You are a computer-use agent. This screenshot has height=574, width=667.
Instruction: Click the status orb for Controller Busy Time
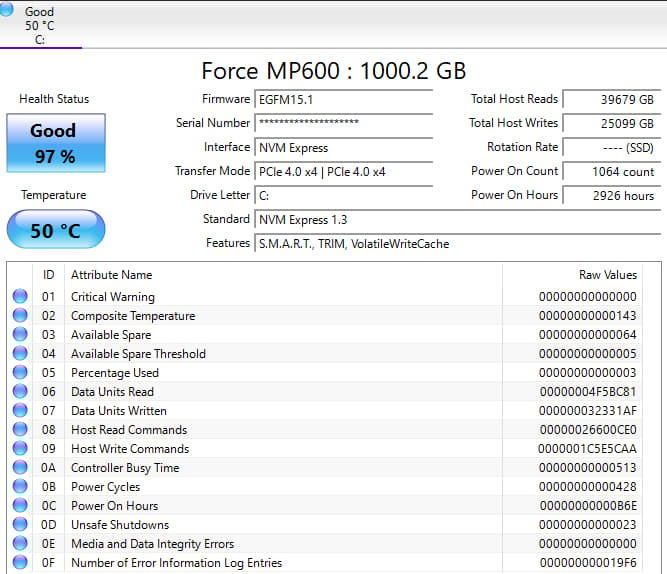(20, 467)
